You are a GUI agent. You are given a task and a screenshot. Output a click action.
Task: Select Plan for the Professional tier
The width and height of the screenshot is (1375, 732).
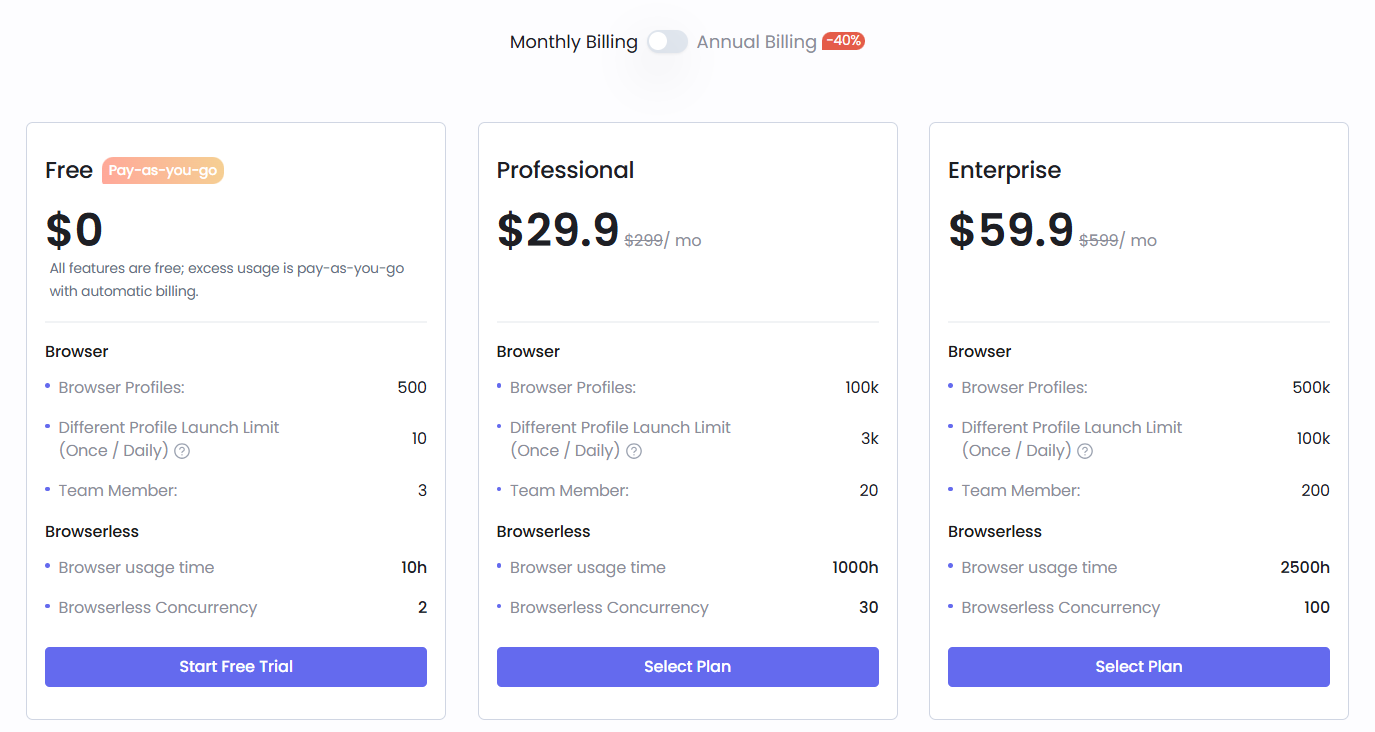pos(687,667)
